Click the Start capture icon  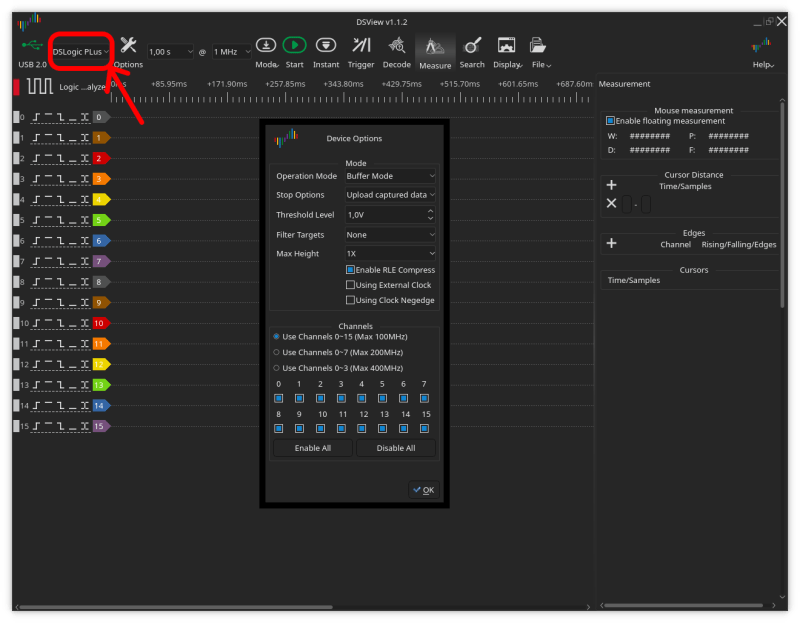pos(293,44)
